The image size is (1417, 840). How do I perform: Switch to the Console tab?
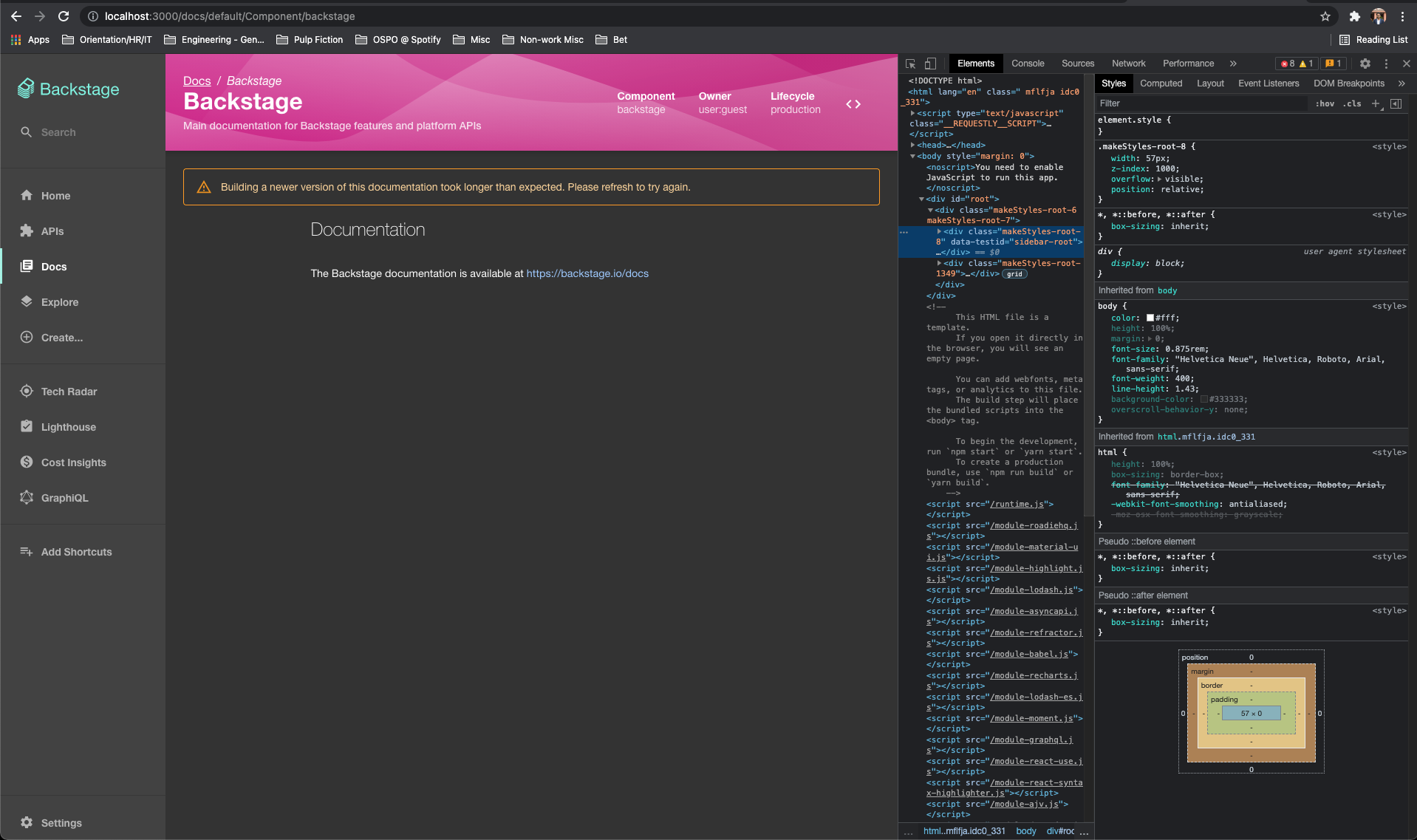pos(1028,64)
